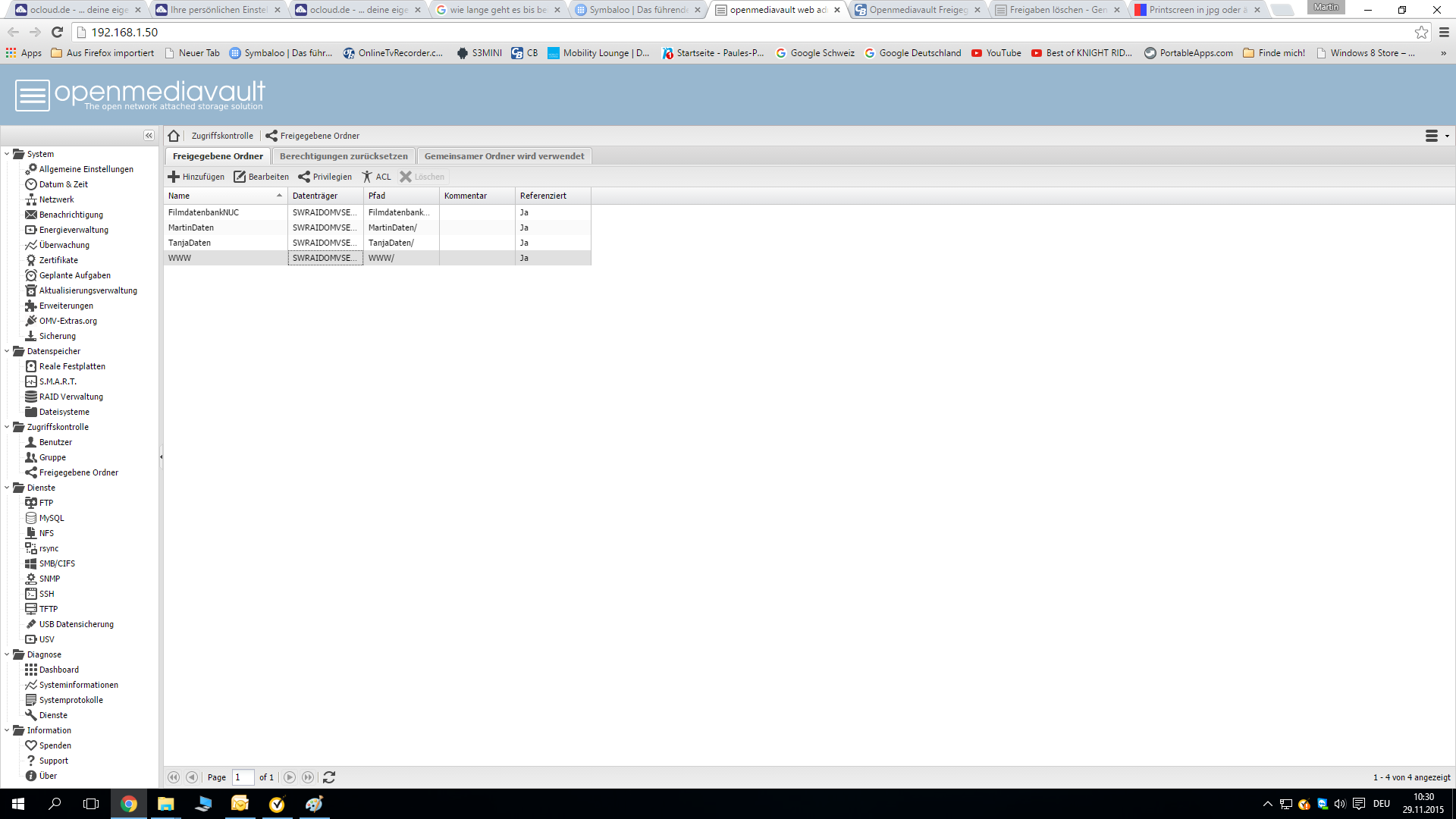Select the FilmdatenbankNUC table row
Screen dimensions: 1456x819
click(226, 212)
